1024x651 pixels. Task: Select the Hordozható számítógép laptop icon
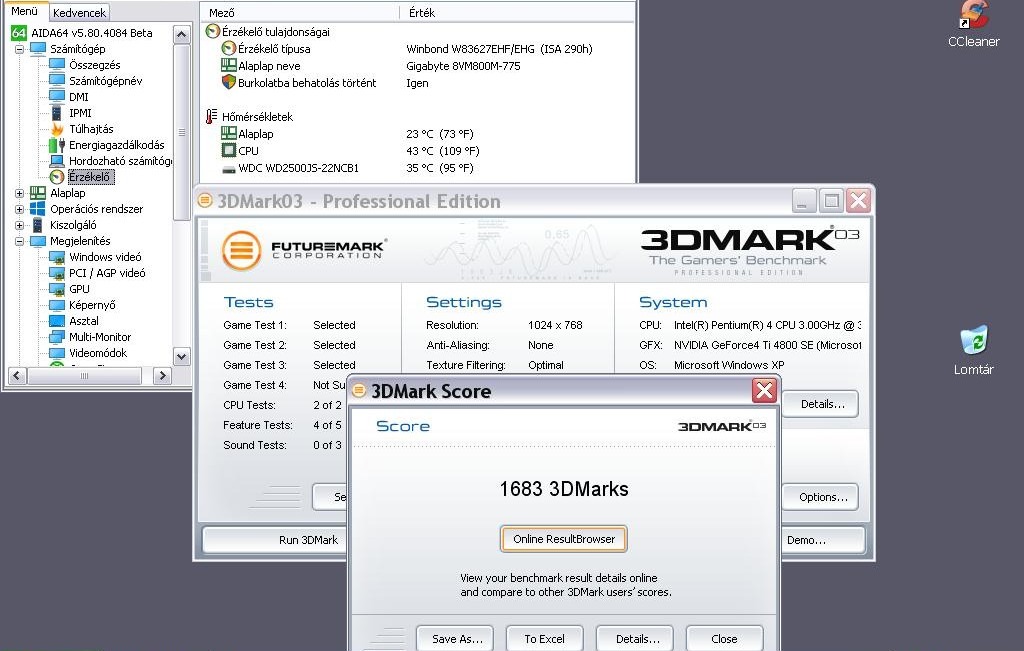coord(57,161)
